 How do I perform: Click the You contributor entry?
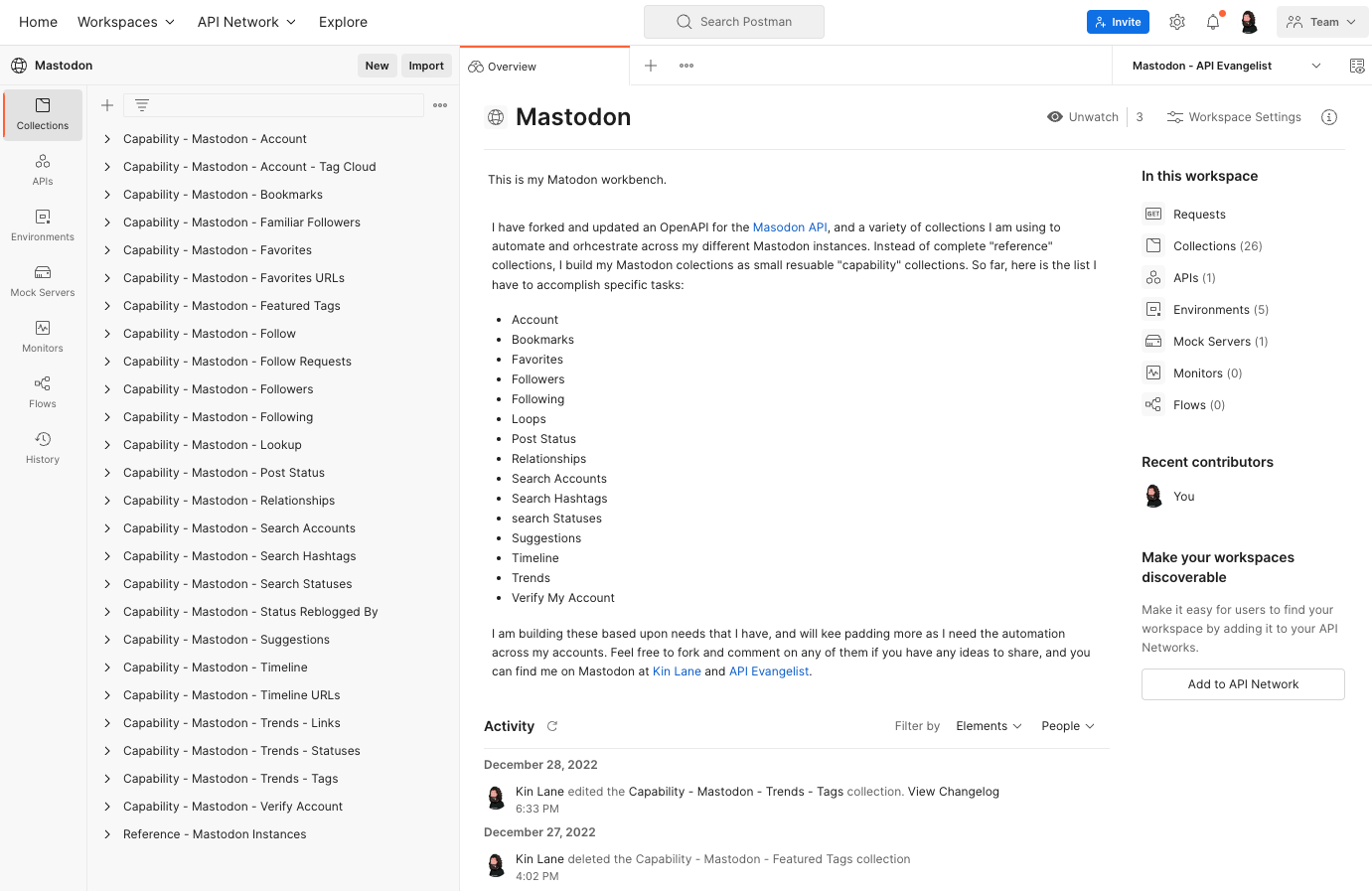[1169, 497]
